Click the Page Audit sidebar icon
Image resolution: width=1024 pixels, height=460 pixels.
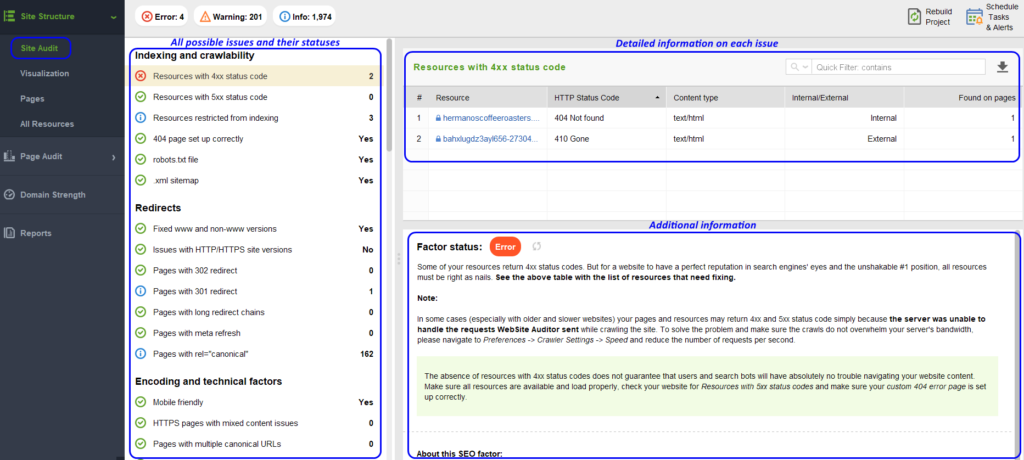pyautogui.click(x=9, y=157)
